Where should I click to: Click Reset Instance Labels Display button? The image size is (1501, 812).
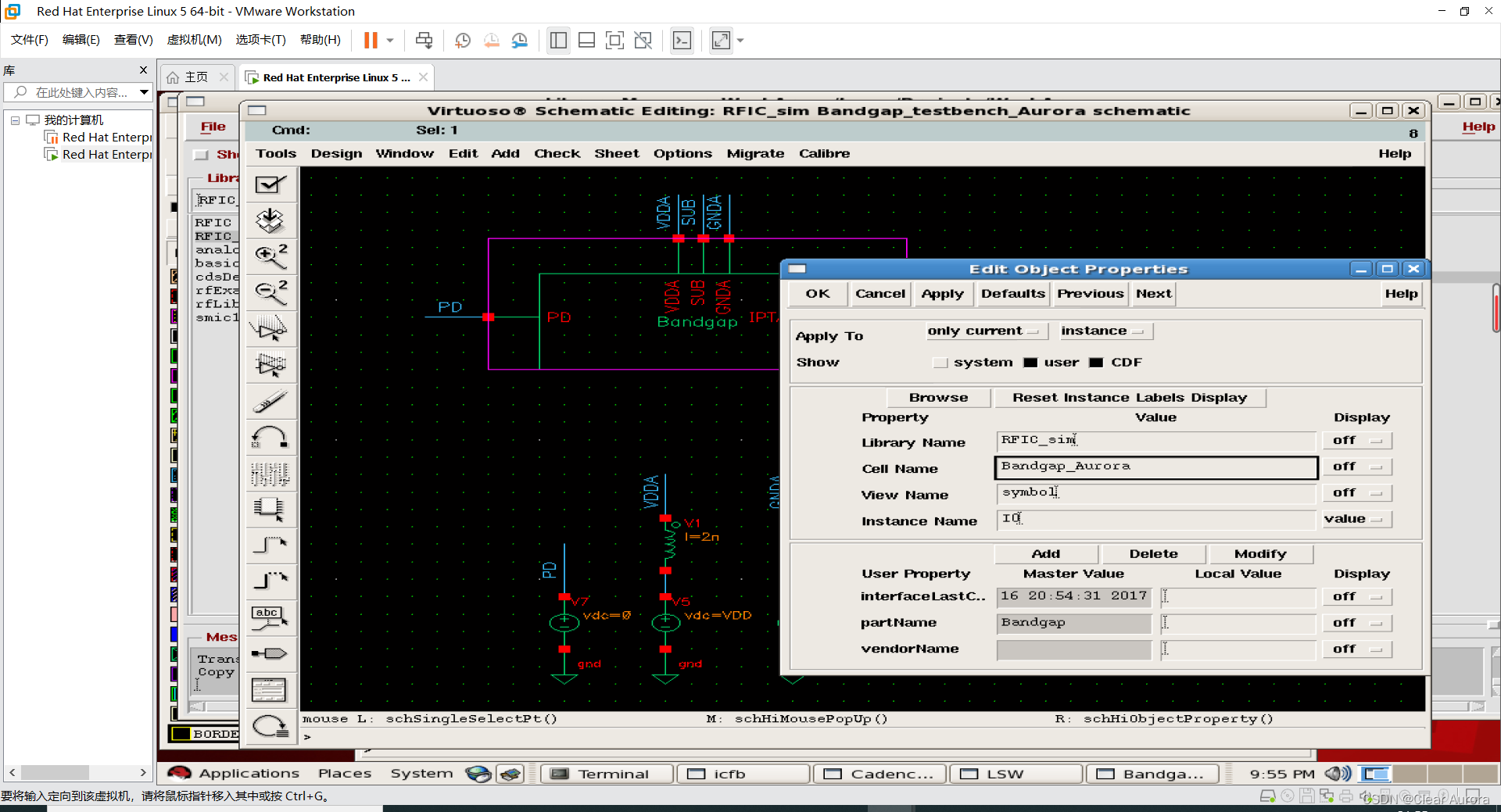click(x=1130, y=398)
